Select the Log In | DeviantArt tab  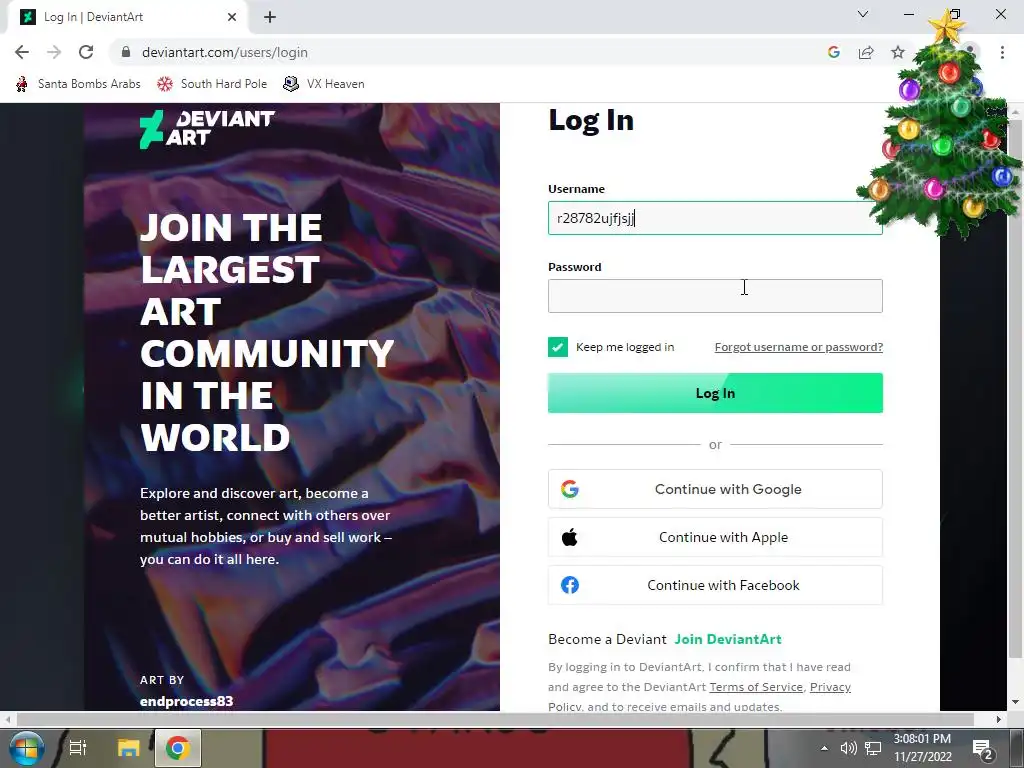coord(127,17)
